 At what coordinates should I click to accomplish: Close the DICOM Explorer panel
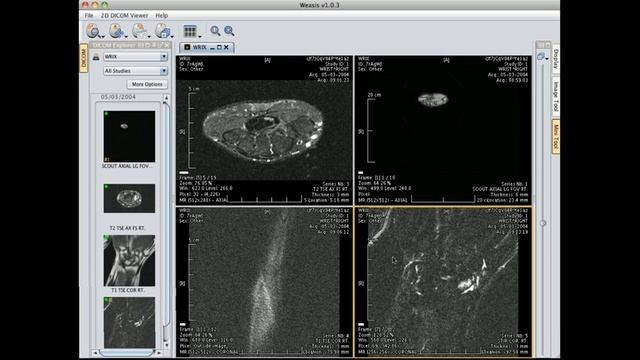click(167, 45)
